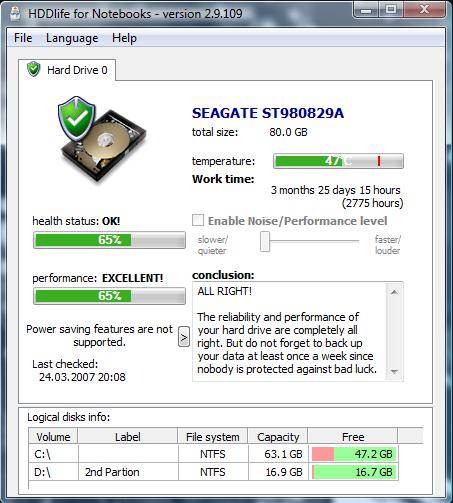Close the HDDlife window
This screenshot has width=453, height=503.
coord(424,9)
